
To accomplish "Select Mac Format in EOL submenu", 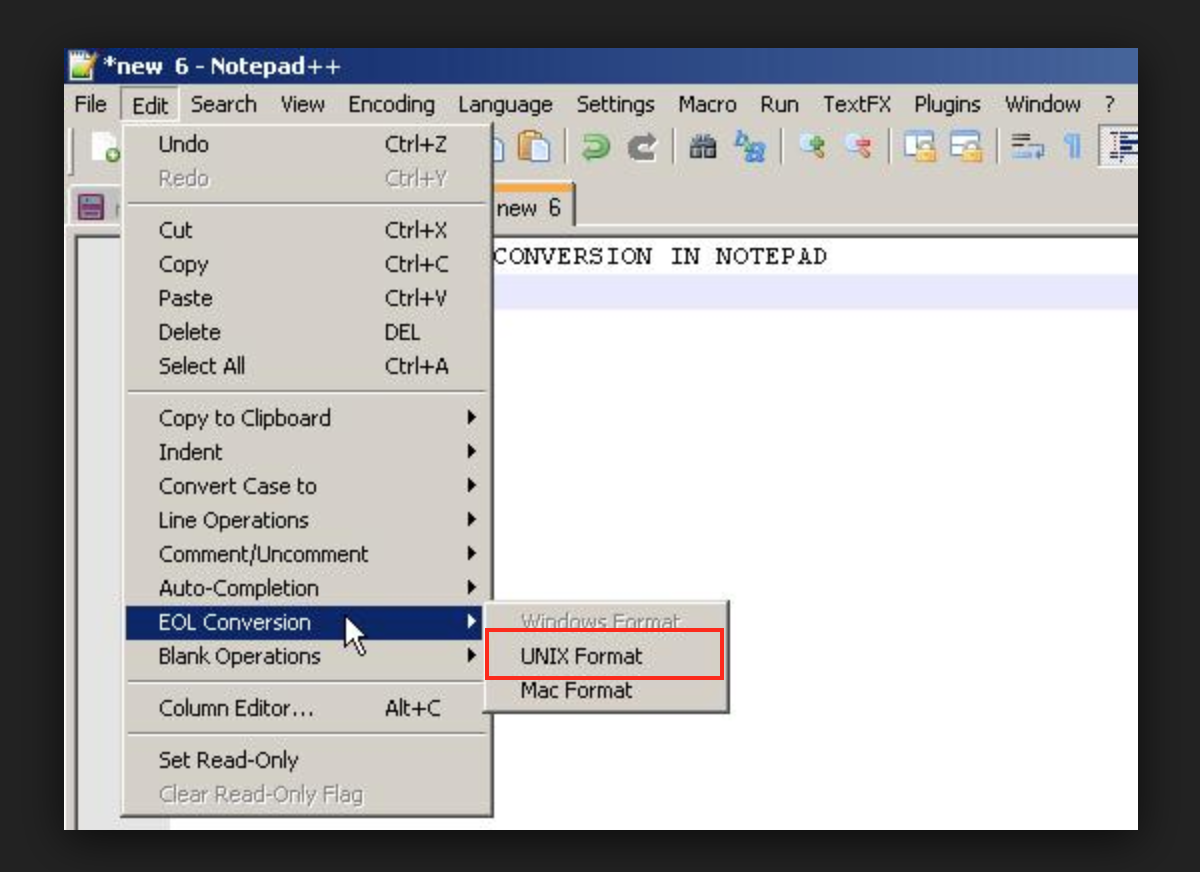I will tap(605, 690).
